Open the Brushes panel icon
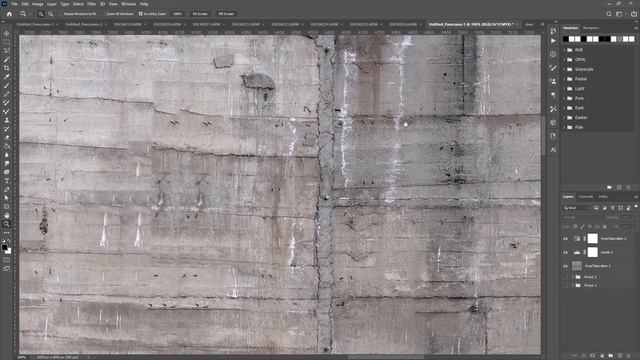Viewport: 640px width, 360px height. pos(553,68)
